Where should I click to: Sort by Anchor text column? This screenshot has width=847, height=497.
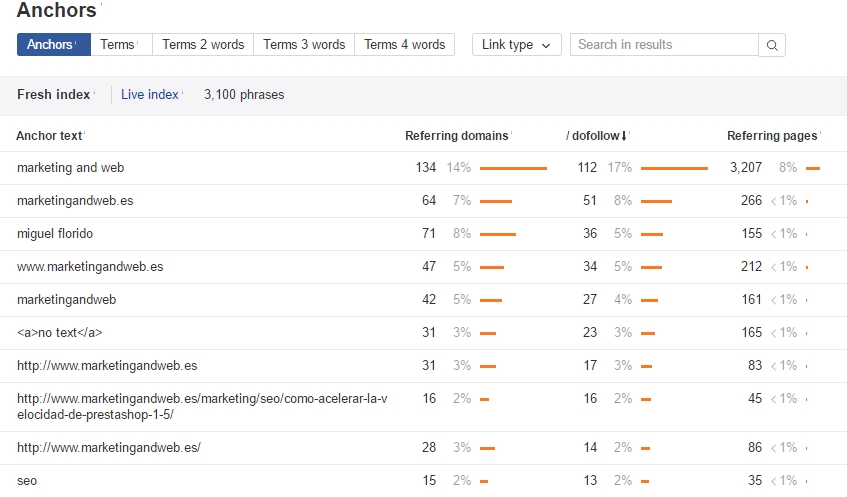pyautogui.click(x=49, y=136)
